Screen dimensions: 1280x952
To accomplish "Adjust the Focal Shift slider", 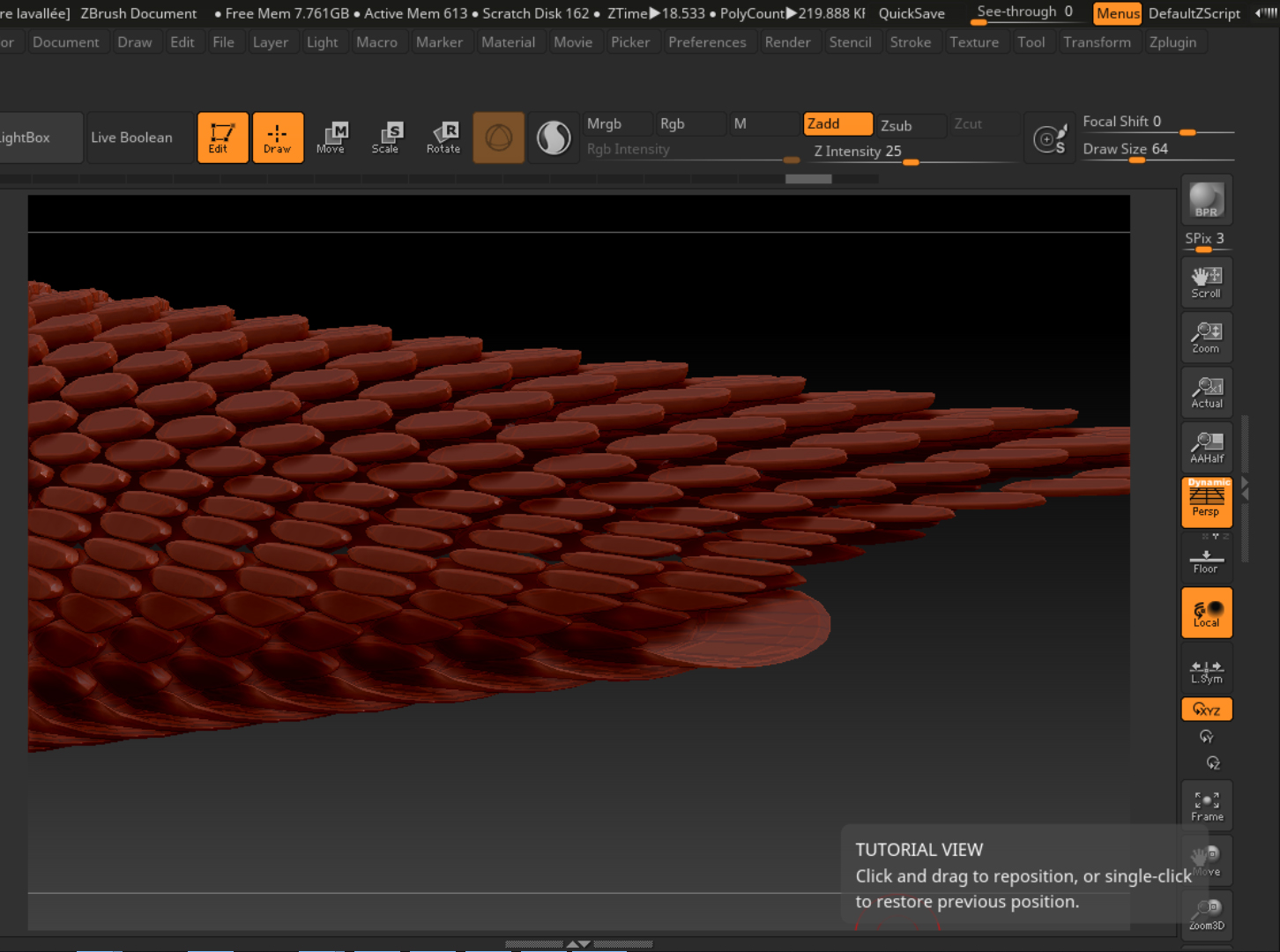I will tap(1157, 123).
